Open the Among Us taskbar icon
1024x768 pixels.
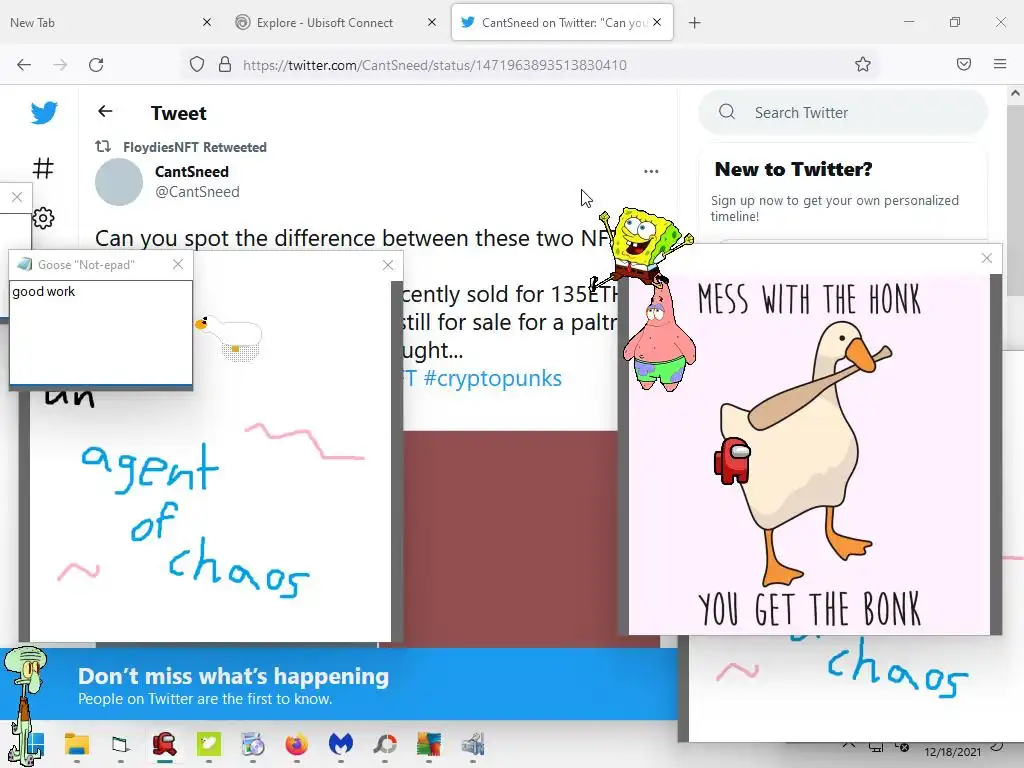[x=165, y=744]
